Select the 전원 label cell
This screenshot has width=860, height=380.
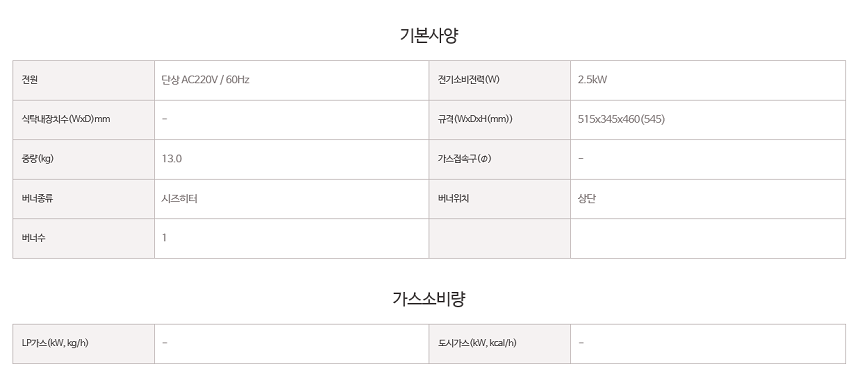[x=83, y=80]
